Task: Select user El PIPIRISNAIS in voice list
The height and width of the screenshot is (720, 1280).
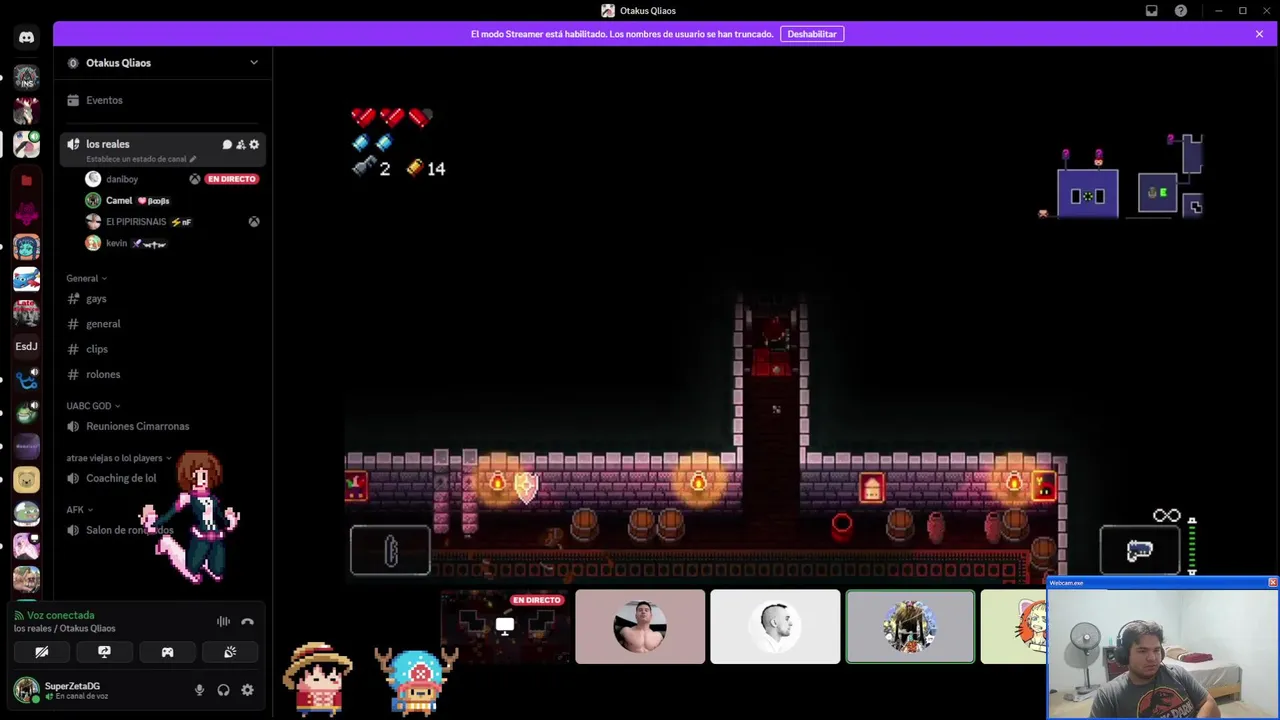Action: (136, 221)
